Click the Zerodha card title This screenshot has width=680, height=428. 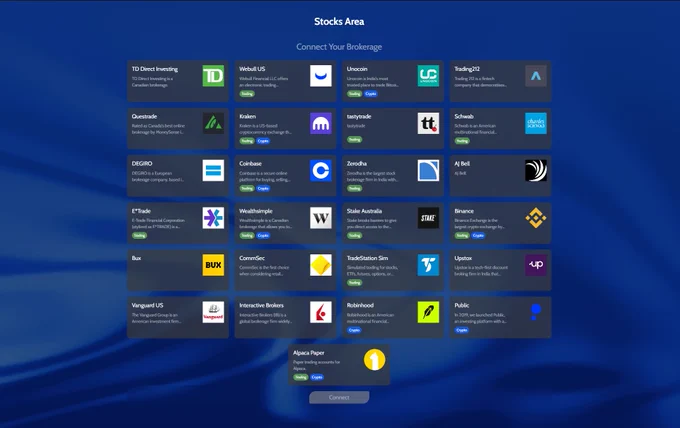tap(357, 163)
